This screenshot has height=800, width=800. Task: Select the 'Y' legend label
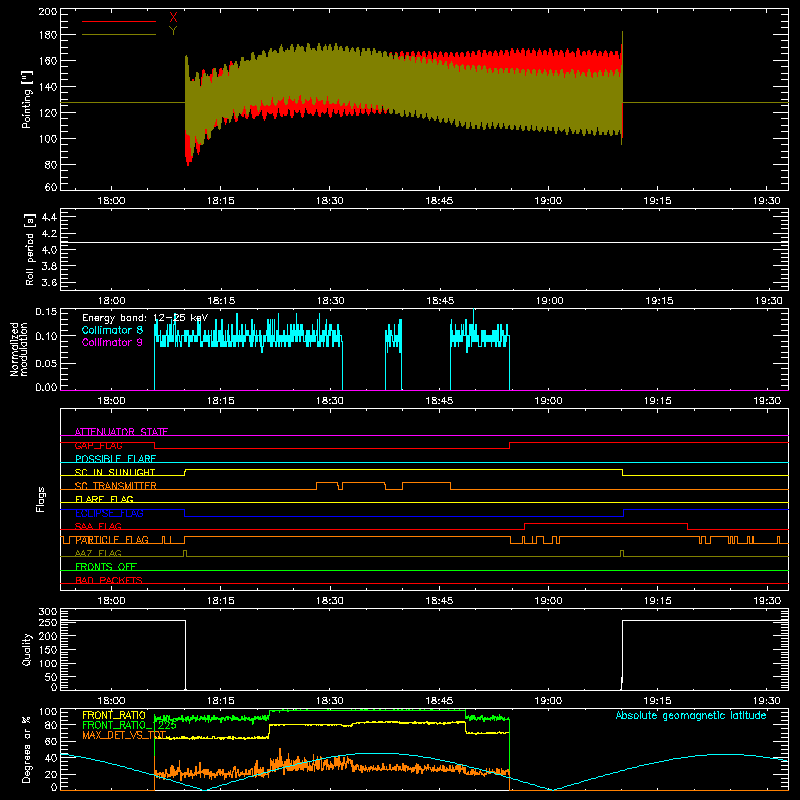(x=173, y=31)
